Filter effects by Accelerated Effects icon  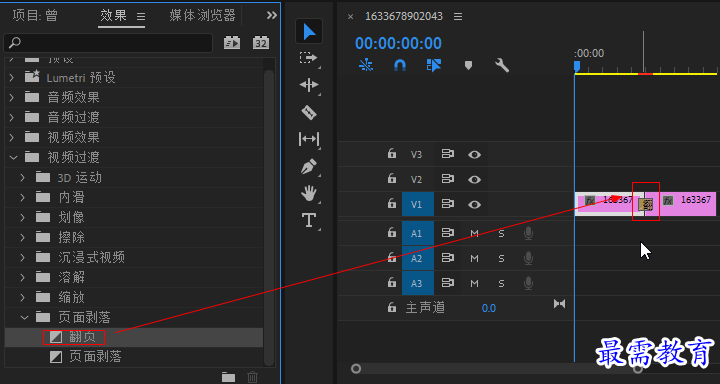click(232, 43)
